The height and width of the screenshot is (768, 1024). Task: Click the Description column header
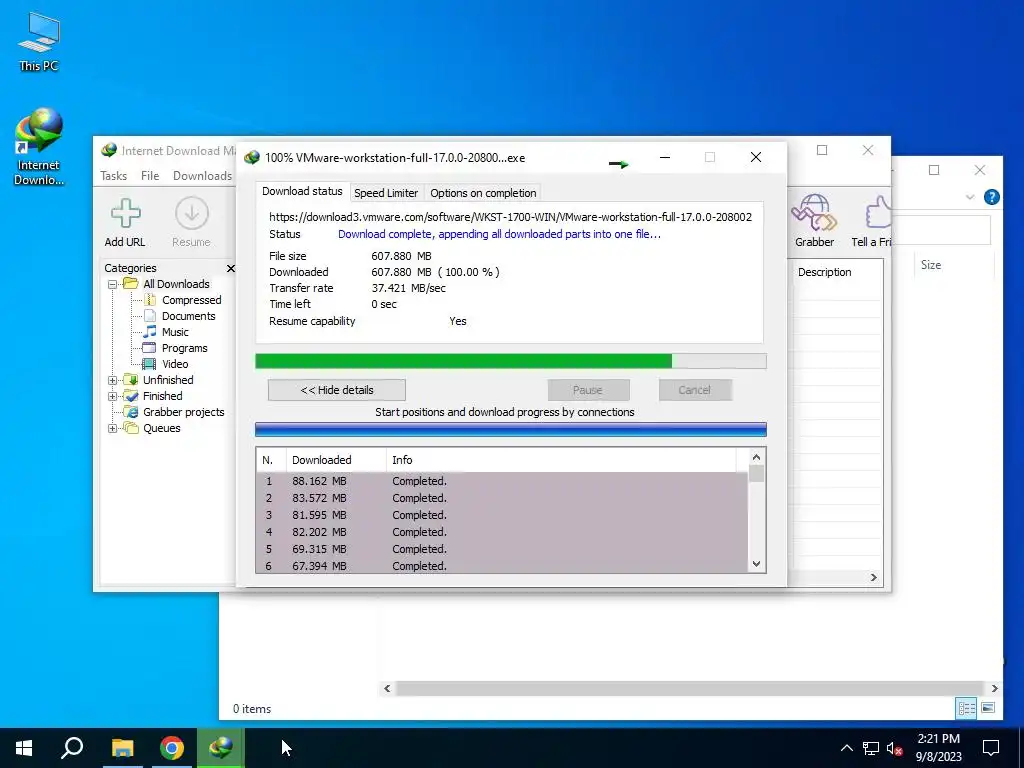825,272
